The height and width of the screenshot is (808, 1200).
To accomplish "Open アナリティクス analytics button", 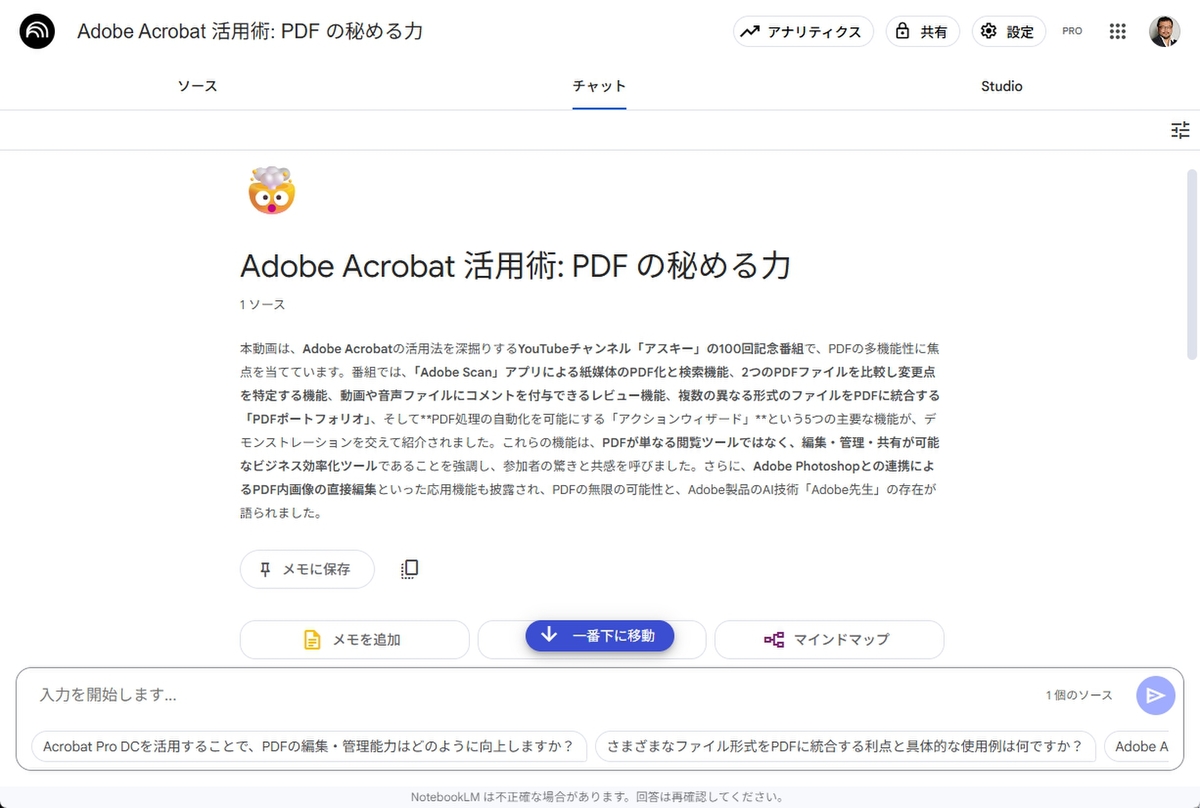I will (803, 31).
